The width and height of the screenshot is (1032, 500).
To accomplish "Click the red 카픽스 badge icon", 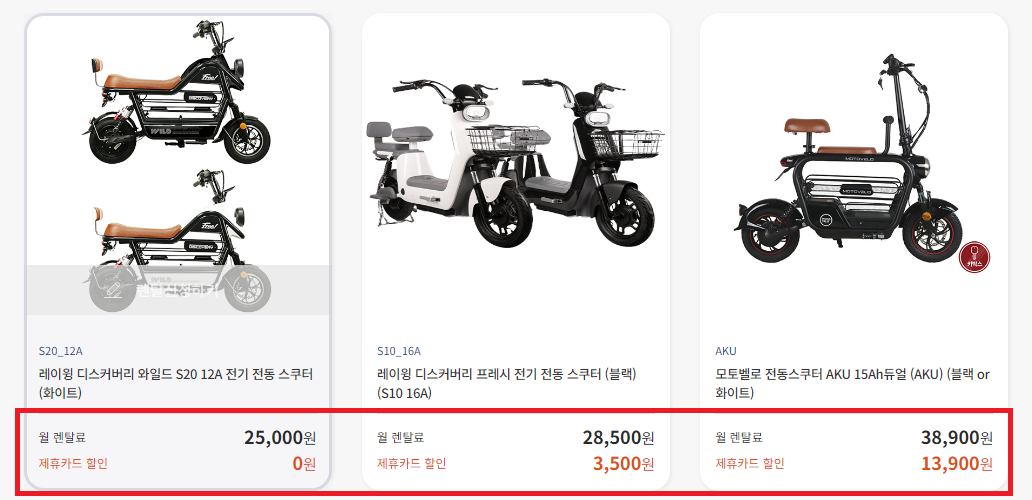I will pos(974,257).
